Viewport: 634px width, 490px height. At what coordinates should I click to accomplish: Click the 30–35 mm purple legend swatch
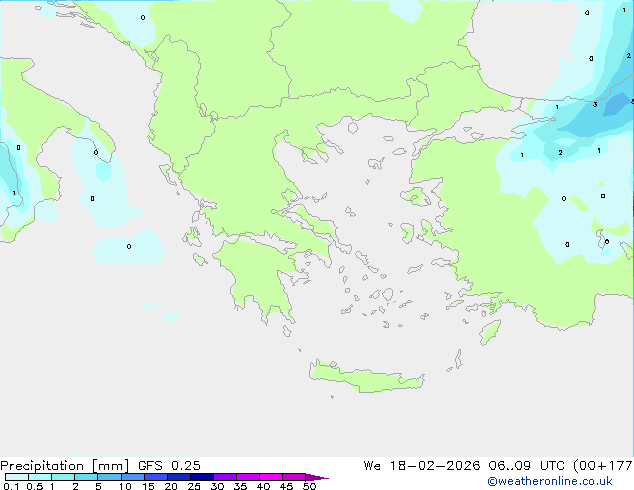point(225,477)
